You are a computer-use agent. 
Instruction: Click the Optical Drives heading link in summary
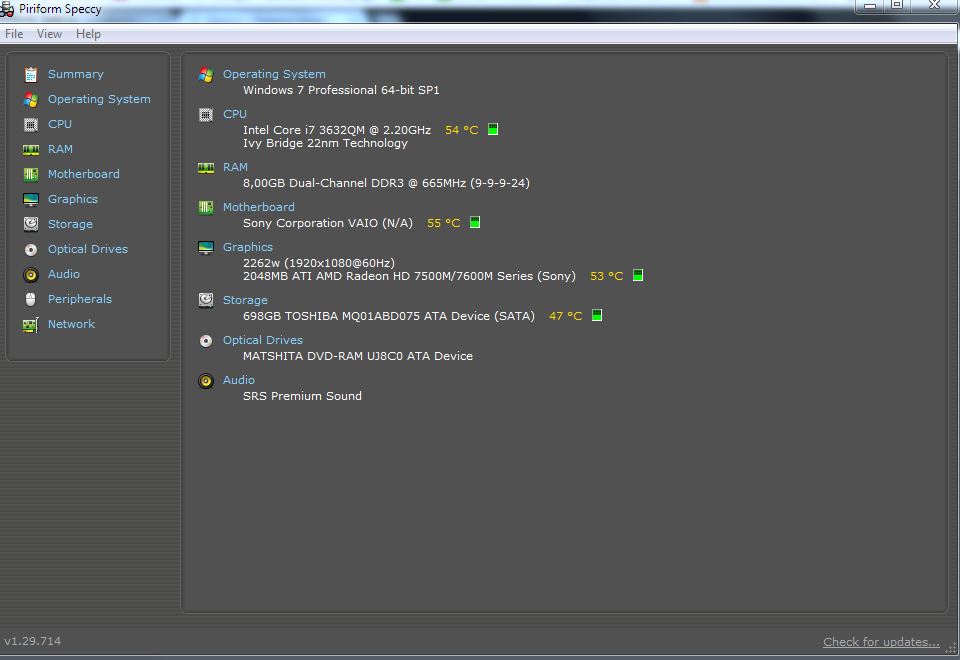coord(263,340)
